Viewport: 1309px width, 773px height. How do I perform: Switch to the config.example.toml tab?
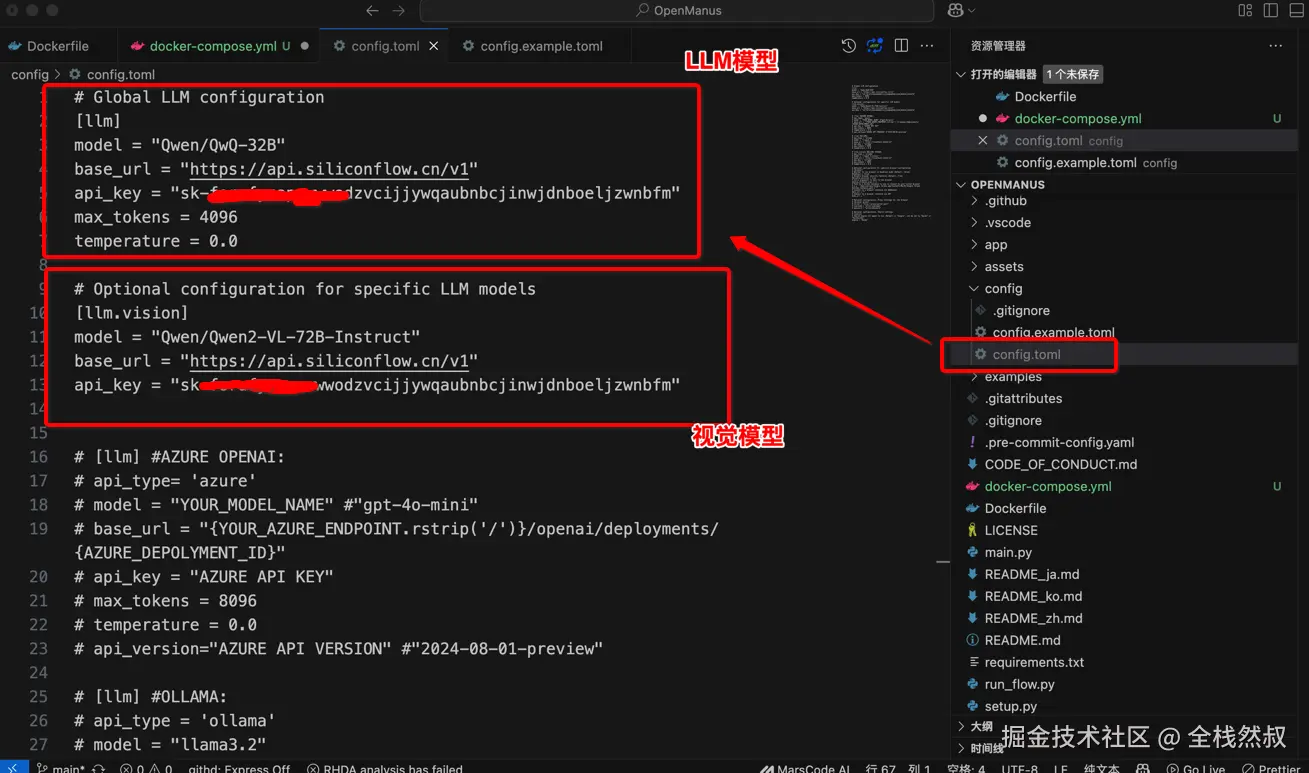click(541, 46)
